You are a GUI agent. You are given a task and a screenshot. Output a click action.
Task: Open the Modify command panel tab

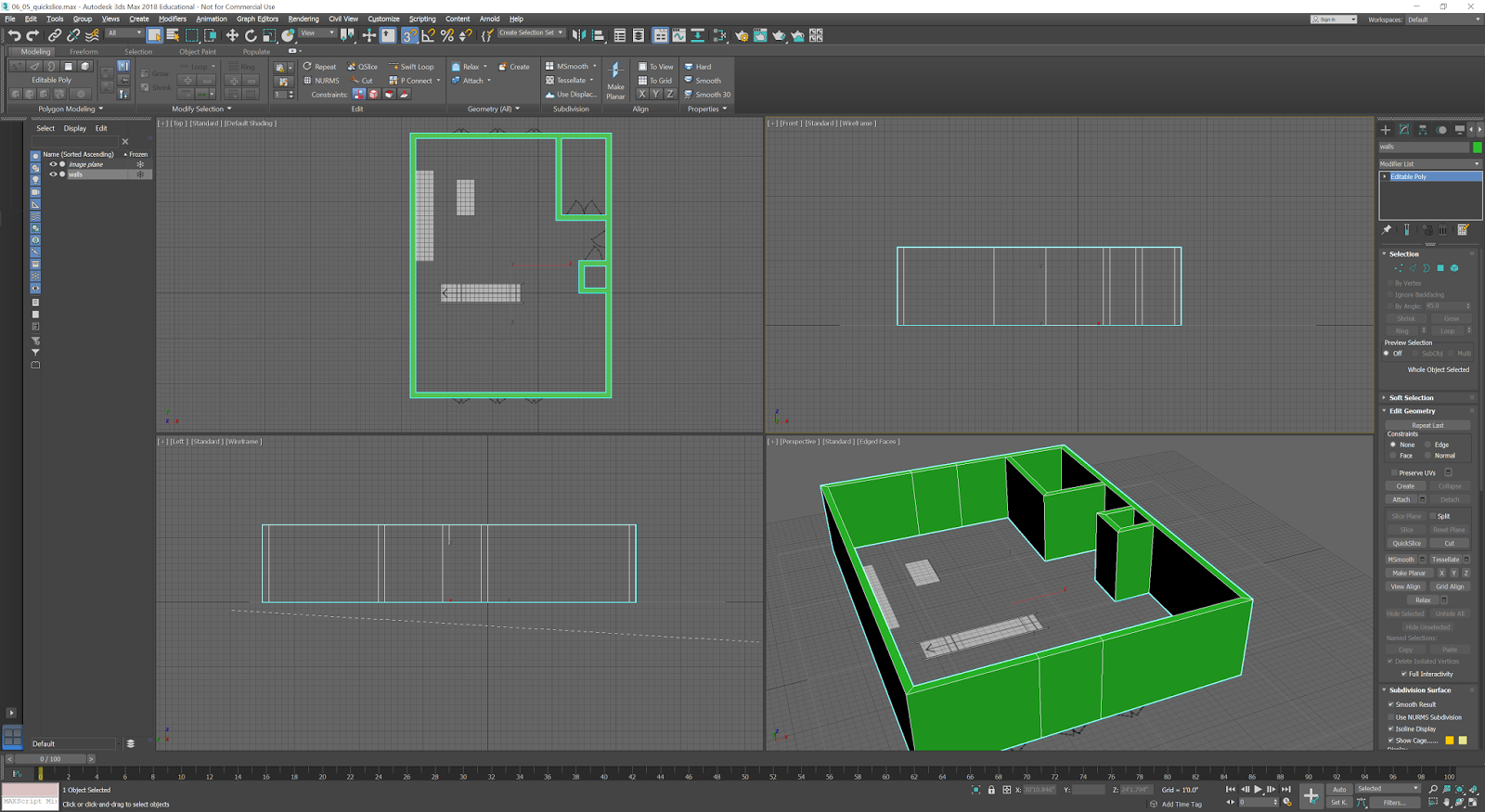(x=1404, y=130)
